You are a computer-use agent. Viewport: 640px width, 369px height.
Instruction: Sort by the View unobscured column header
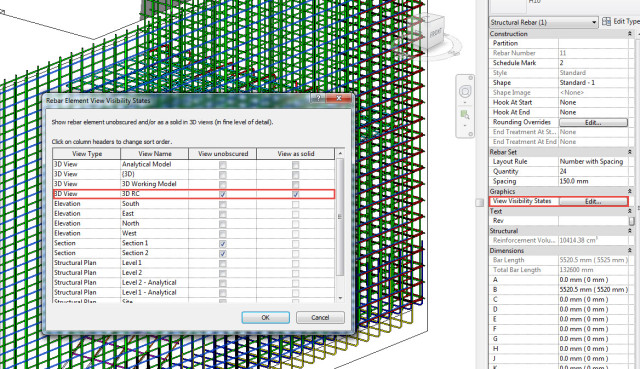(x=223, y=154)
